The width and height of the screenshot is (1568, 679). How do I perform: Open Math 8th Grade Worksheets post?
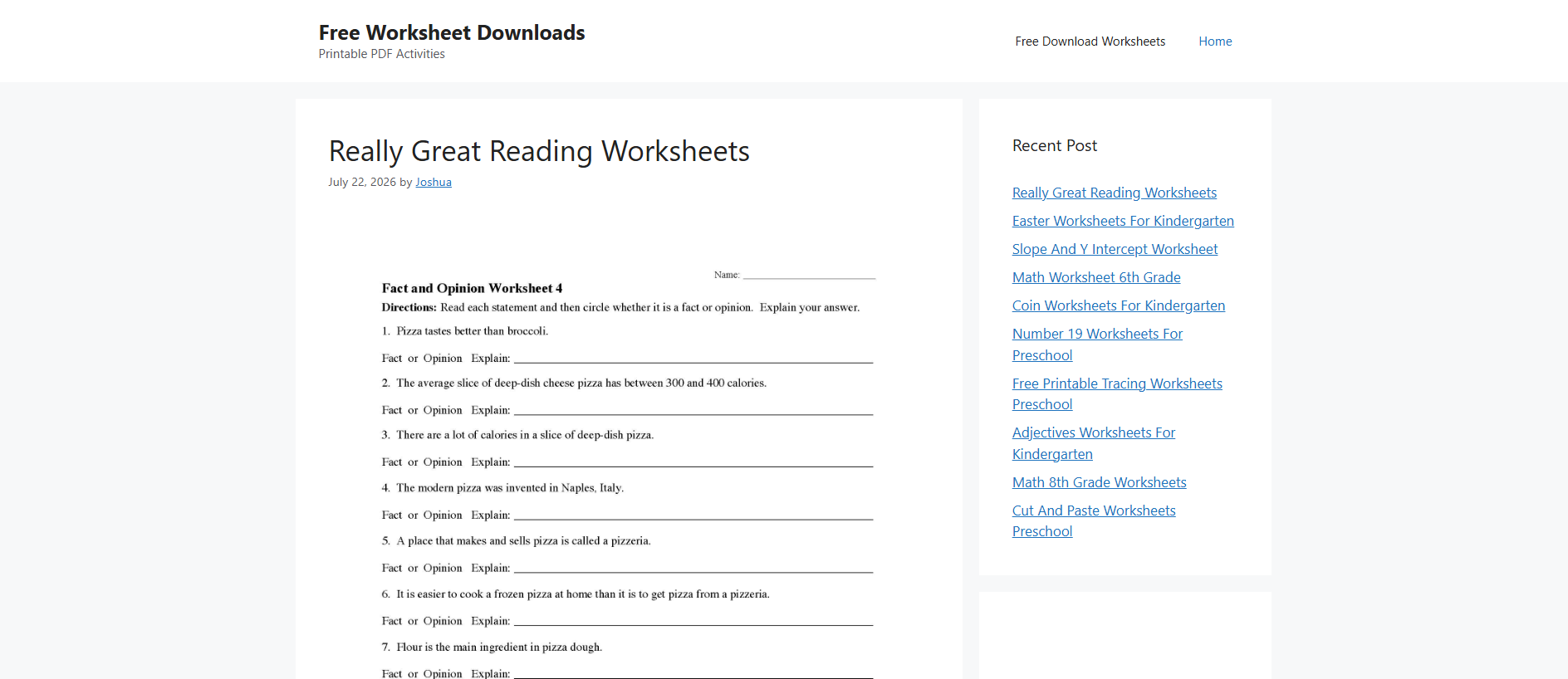(x=1099, y=482)
